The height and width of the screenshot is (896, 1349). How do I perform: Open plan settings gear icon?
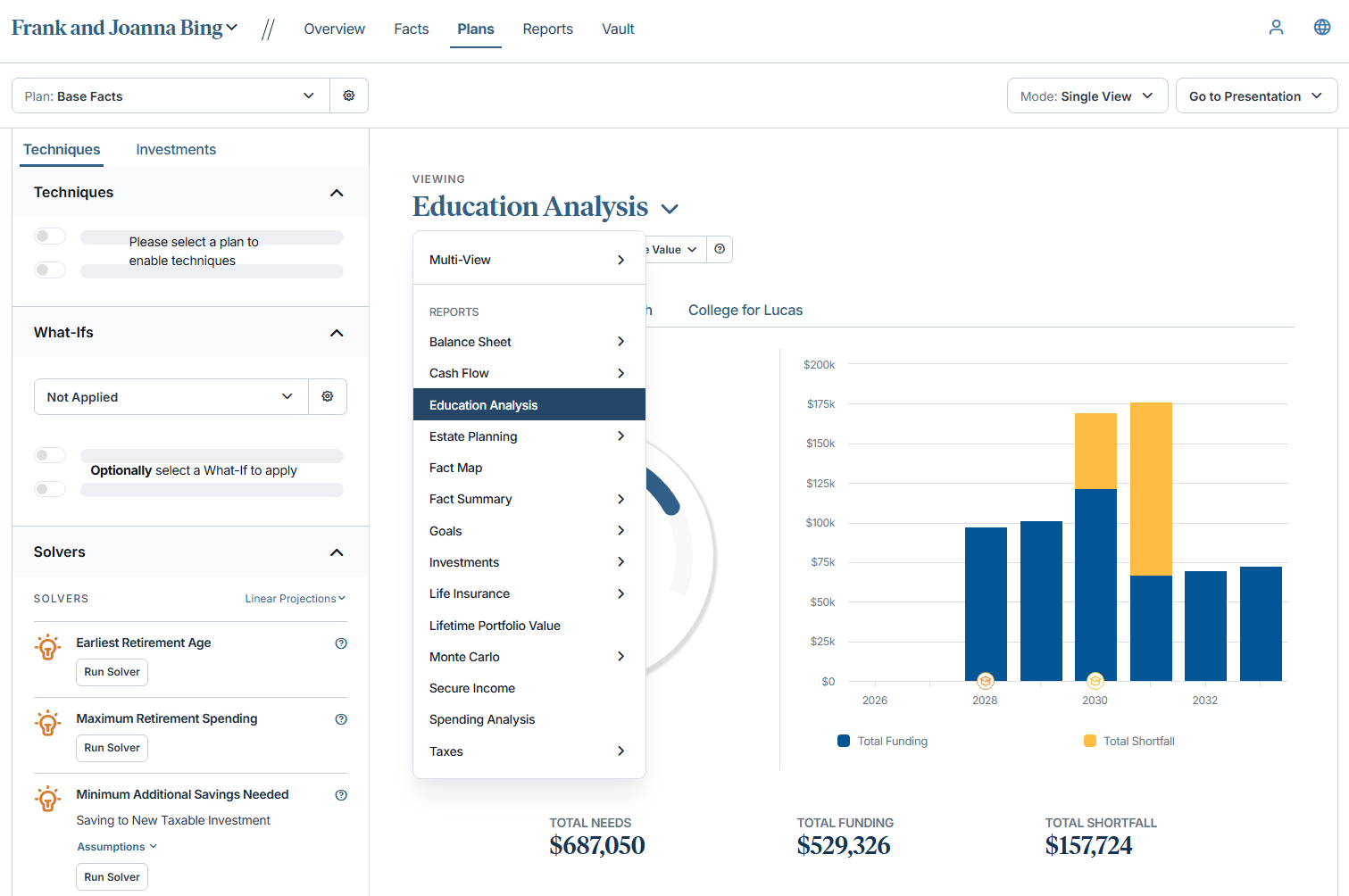coord(349,95)
